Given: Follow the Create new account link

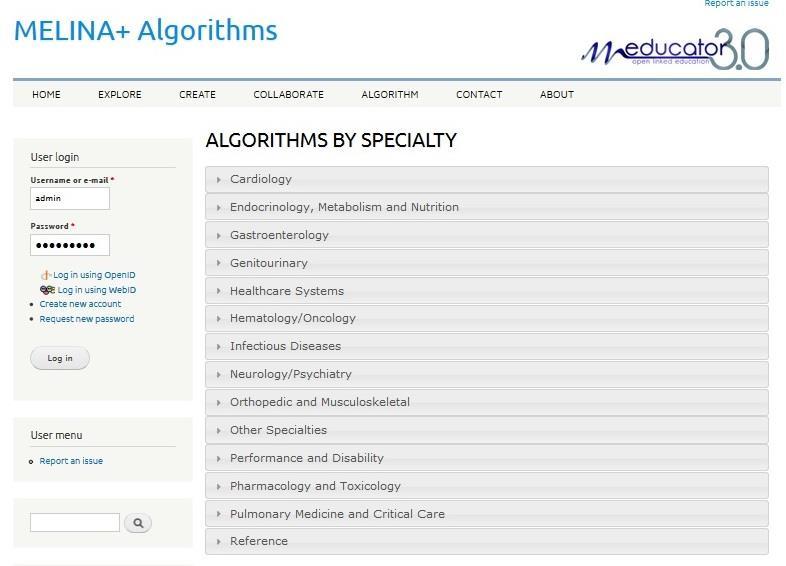Looking at the screenshot, I should 80,304.
